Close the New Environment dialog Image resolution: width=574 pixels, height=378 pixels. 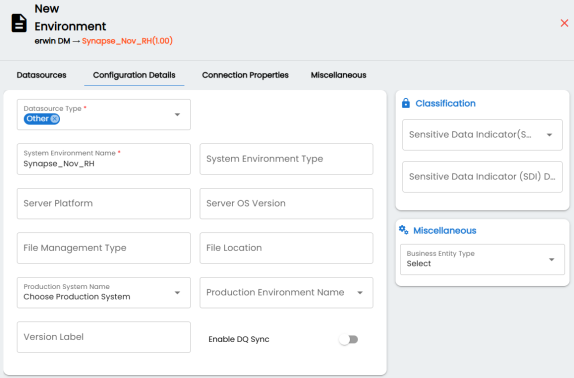[x=564, y=23]
